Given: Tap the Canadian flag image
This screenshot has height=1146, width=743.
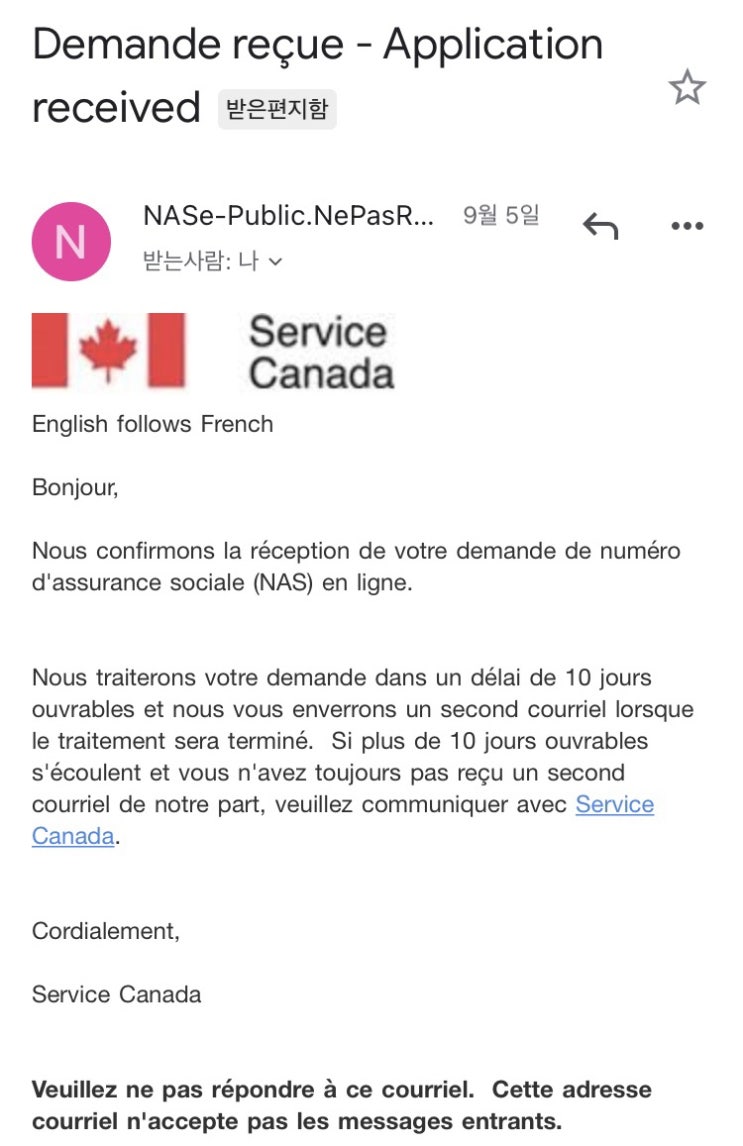Looking at the screenshot, I should pyautogui.click(x=108, y=350).
